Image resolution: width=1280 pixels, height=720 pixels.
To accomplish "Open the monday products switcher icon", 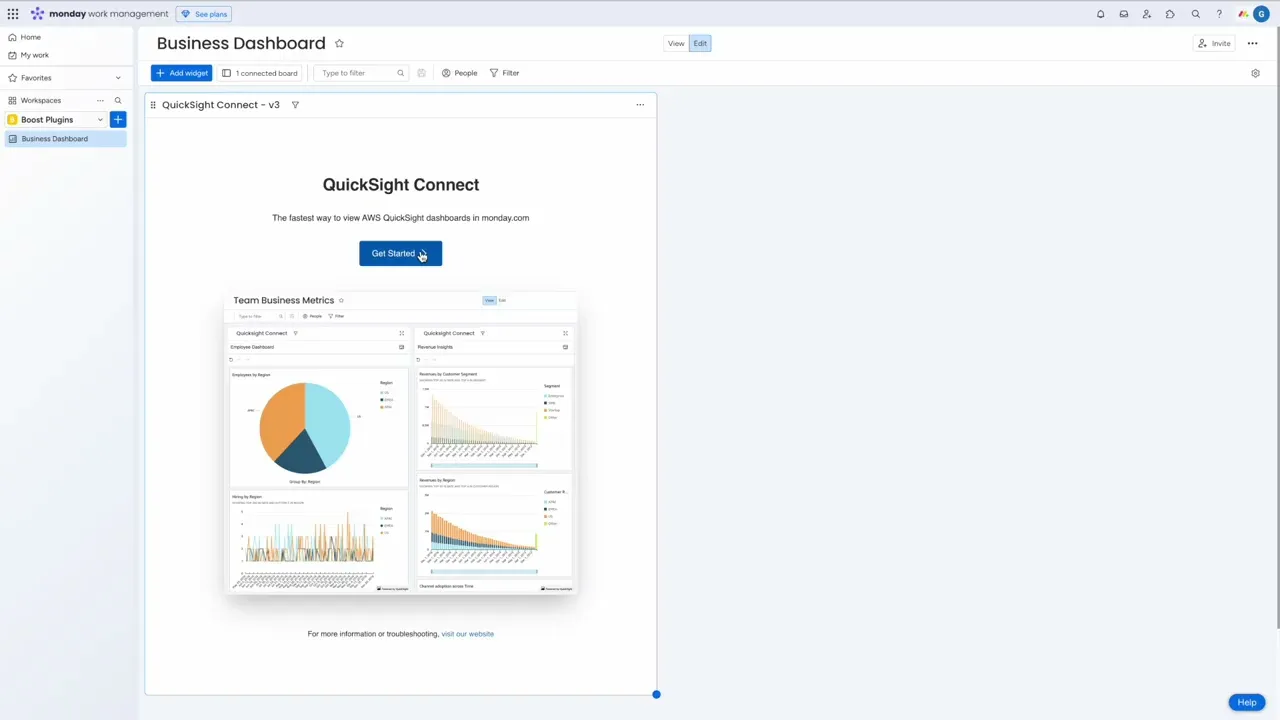I will tap(1243, 14).
